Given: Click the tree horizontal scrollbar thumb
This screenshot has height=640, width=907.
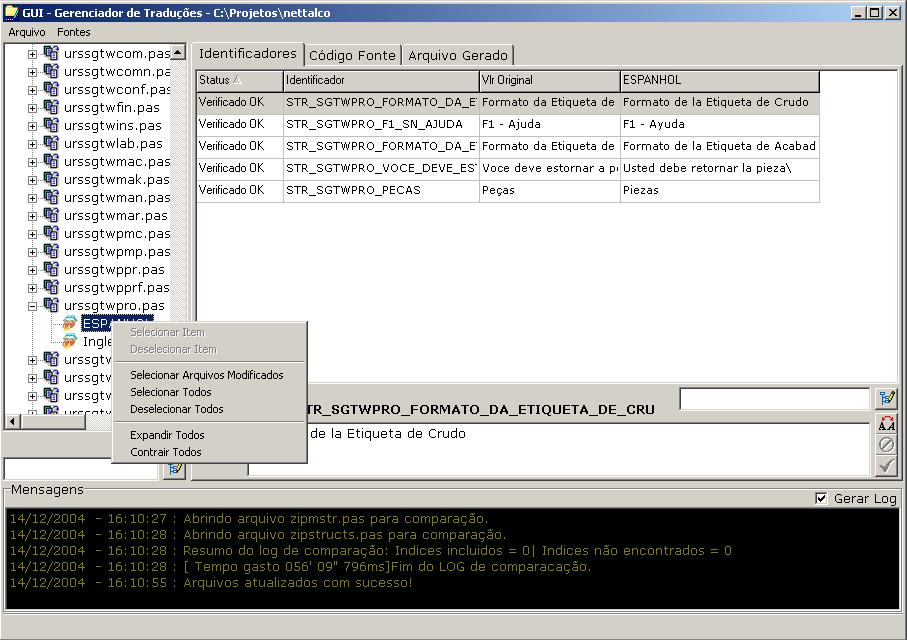Looking at the screenshot, I should pyautogui.click(x=53, y=422).
